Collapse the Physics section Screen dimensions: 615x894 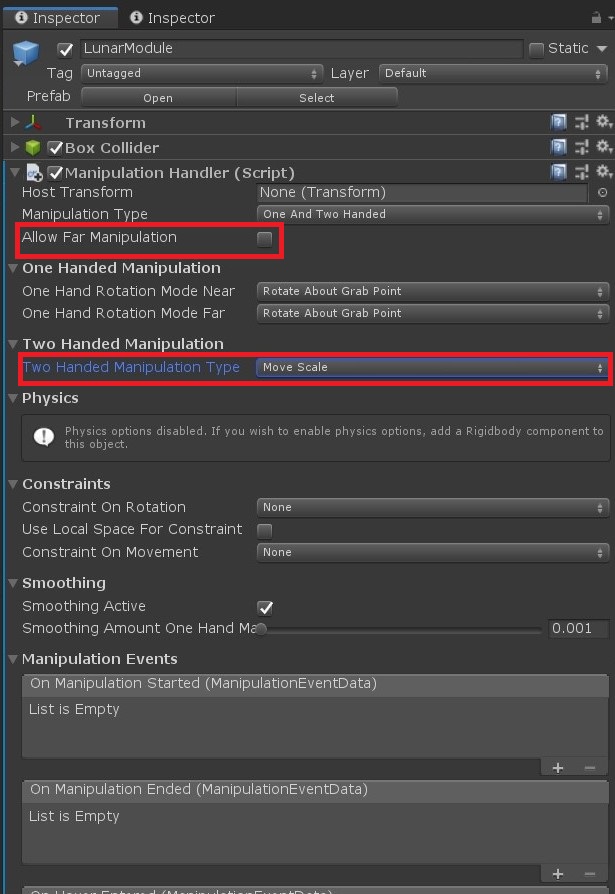coord(13,398)
